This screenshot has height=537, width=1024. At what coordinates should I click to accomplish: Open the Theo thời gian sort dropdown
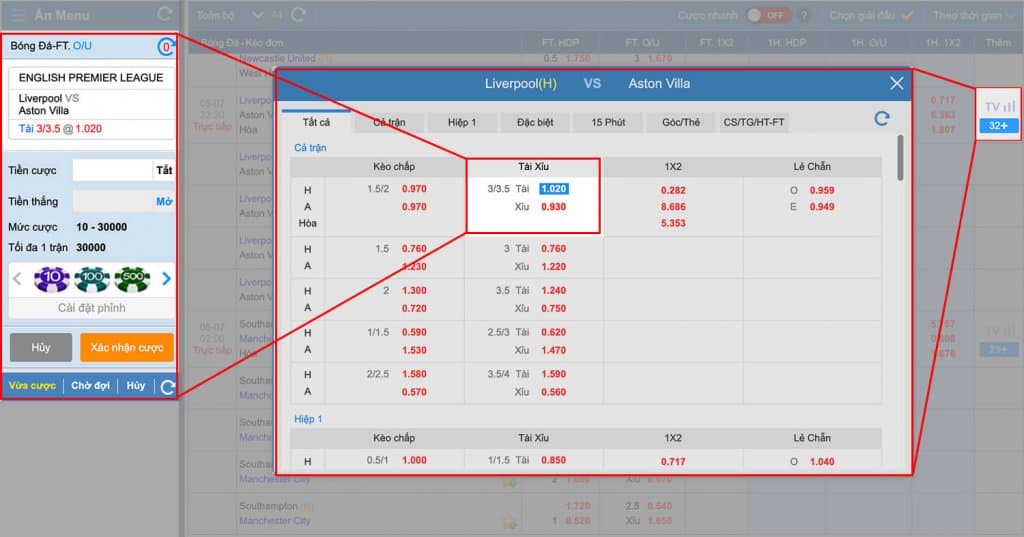pyautogui.click(x=972, y=15)
